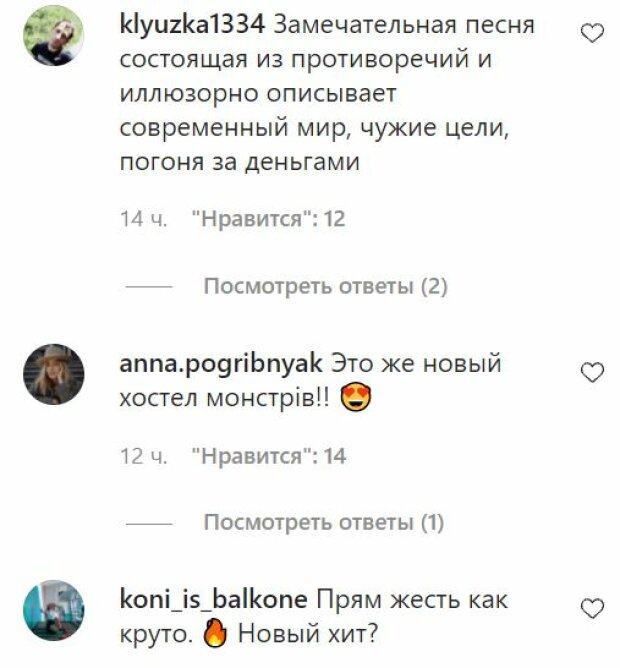This screenshot has width=620, height=668.
Task: Open anna.pogribnyak's avatar photo
Action: (54, 374)
